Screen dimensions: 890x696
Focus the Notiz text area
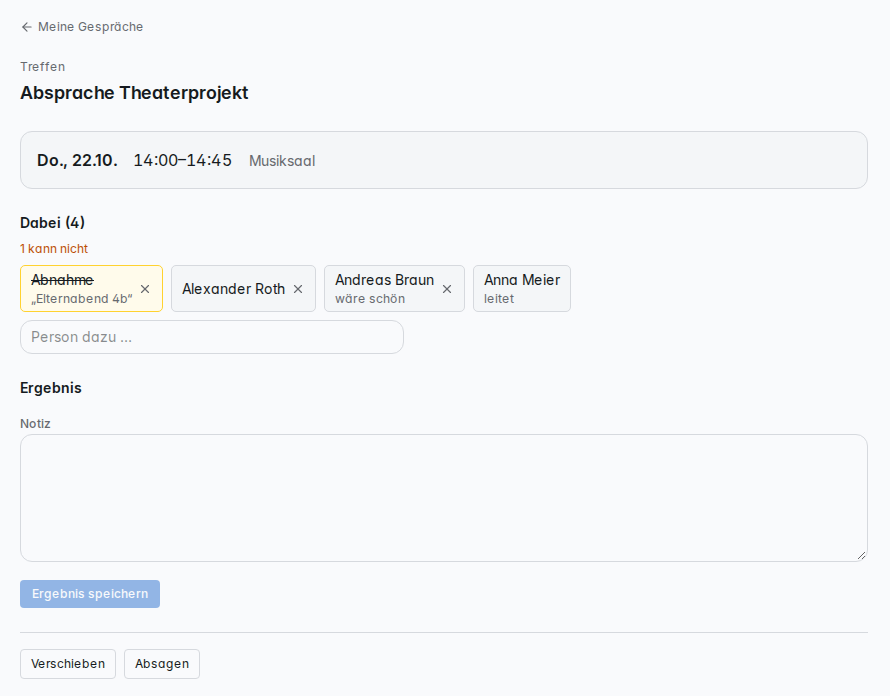[x=444, y=498]
